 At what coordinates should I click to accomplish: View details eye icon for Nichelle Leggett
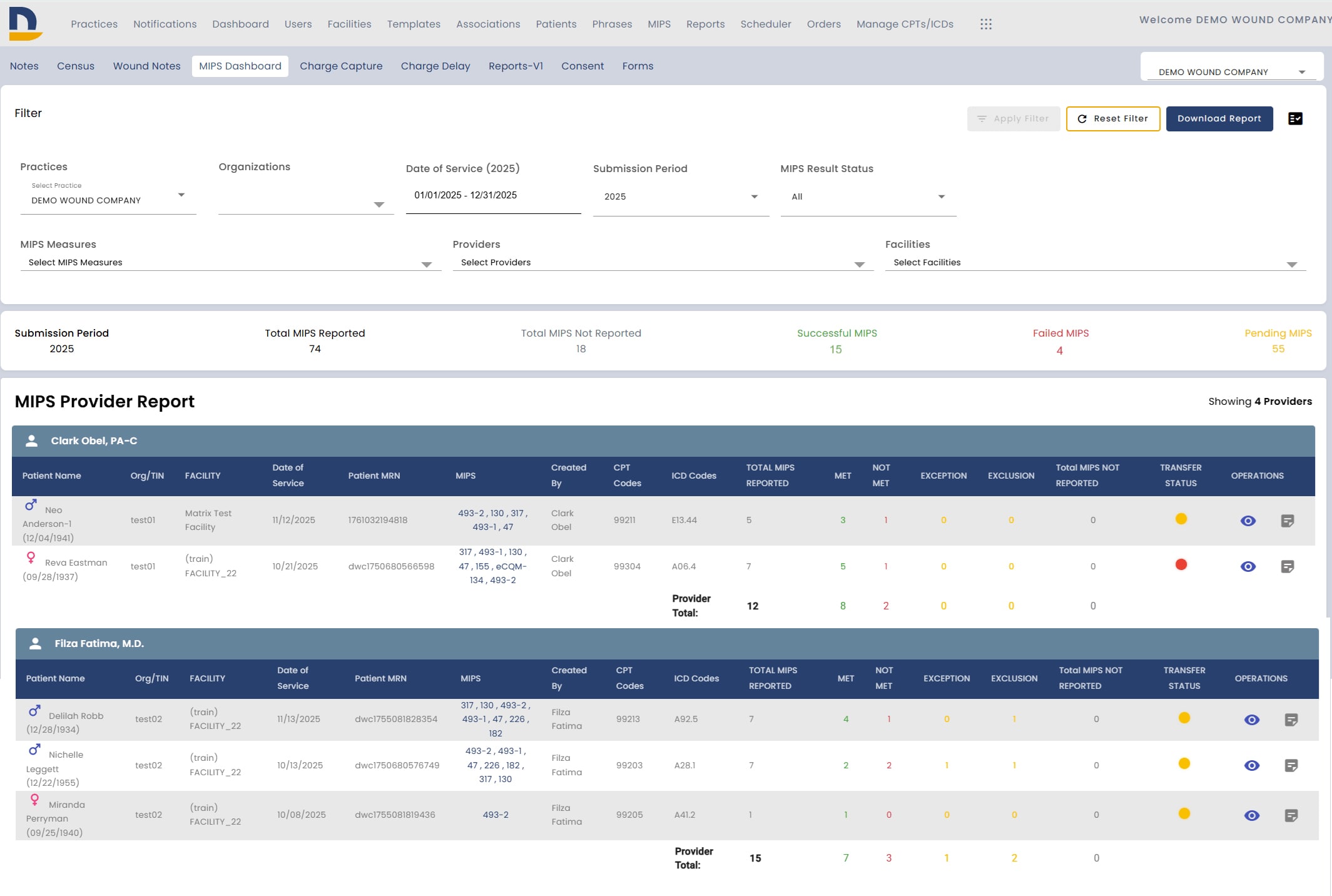[1251, 765]
